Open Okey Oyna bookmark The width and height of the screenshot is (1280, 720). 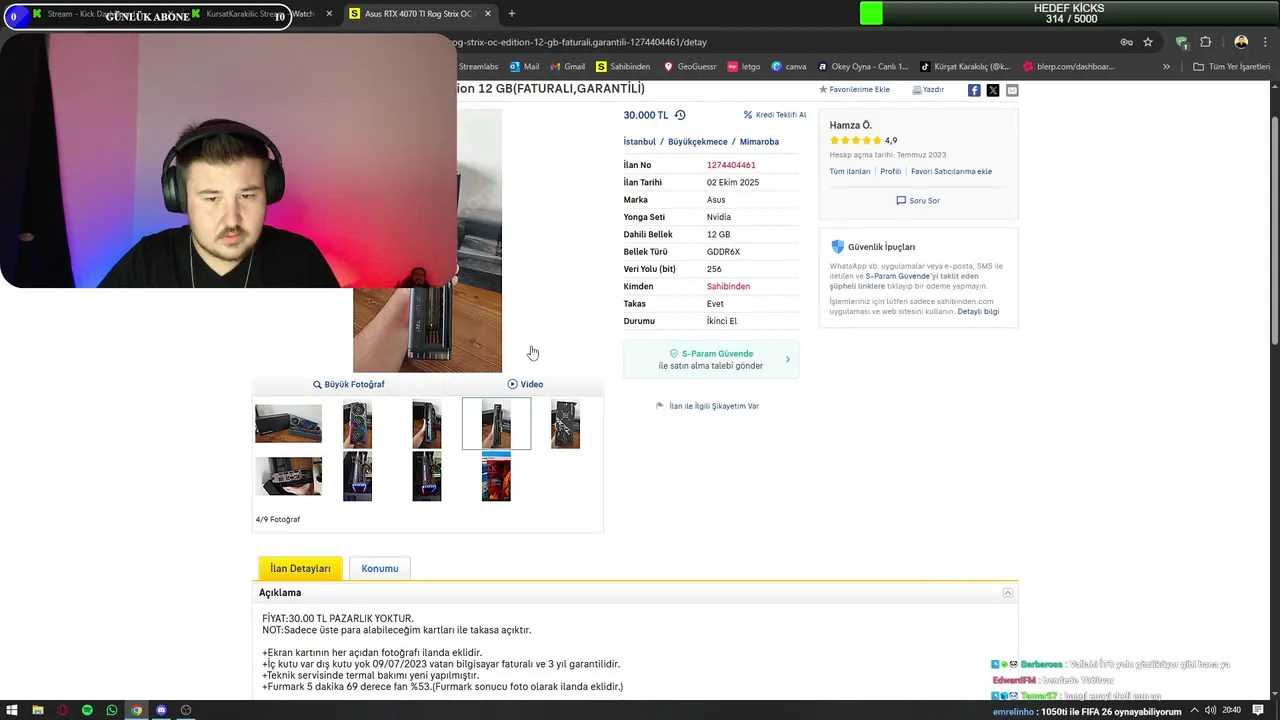[863, 67]
